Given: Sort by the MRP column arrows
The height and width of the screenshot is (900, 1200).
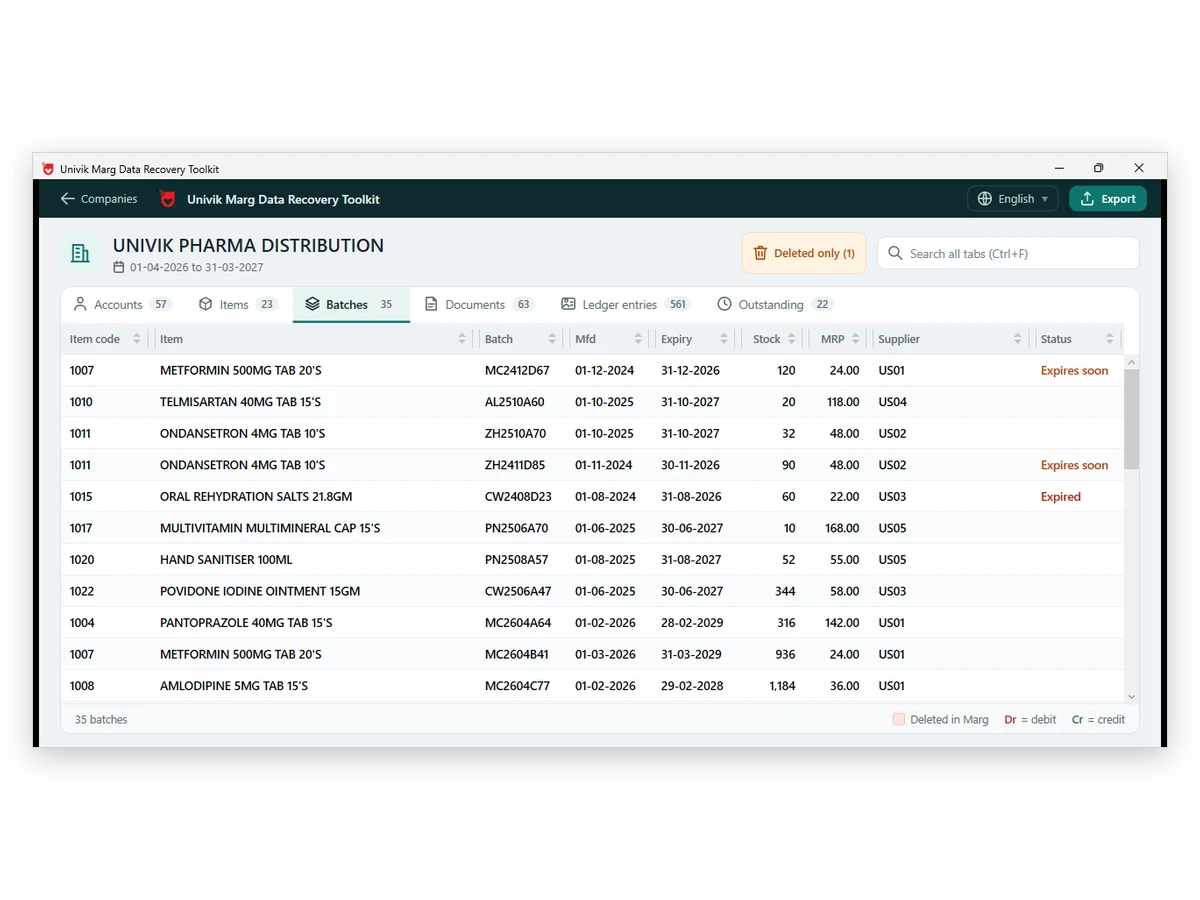Looking at the screenshot, I should 856,339.
